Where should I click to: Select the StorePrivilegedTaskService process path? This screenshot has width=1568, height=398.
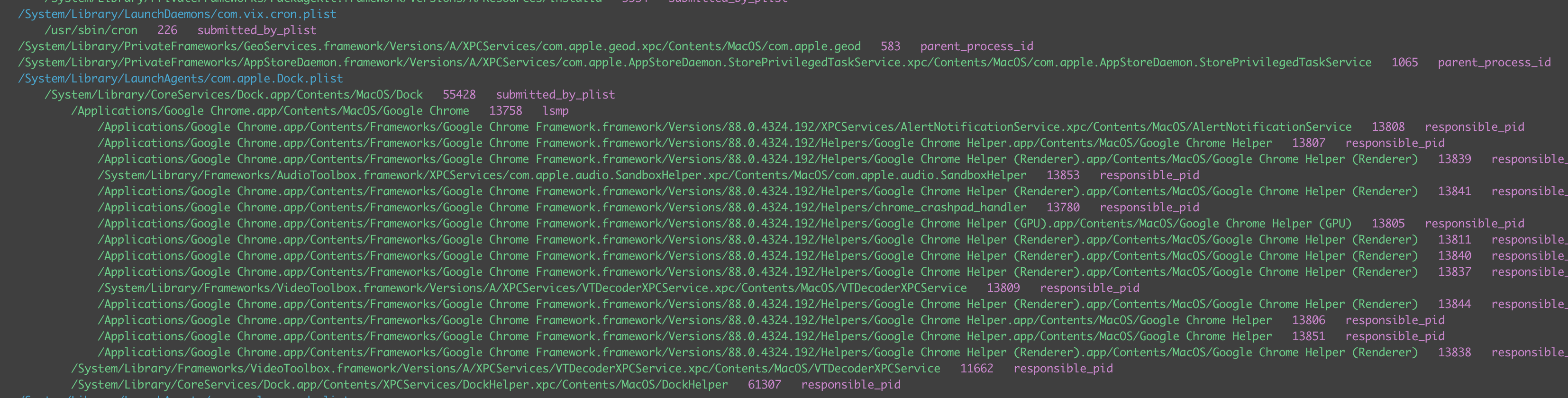[x=694, y=62]
